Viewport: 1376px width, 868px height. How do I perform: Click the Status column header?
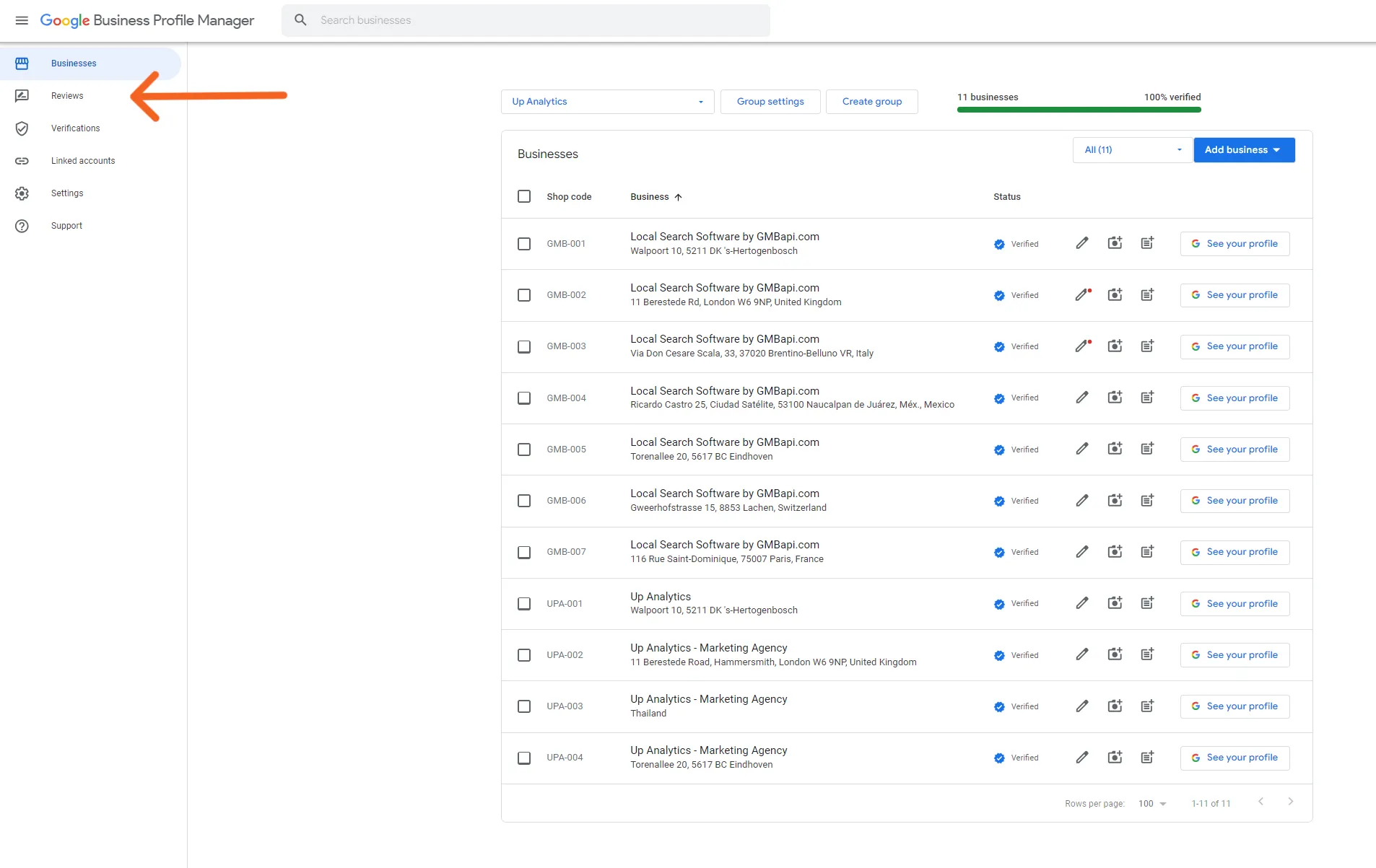pos(1006,197)
